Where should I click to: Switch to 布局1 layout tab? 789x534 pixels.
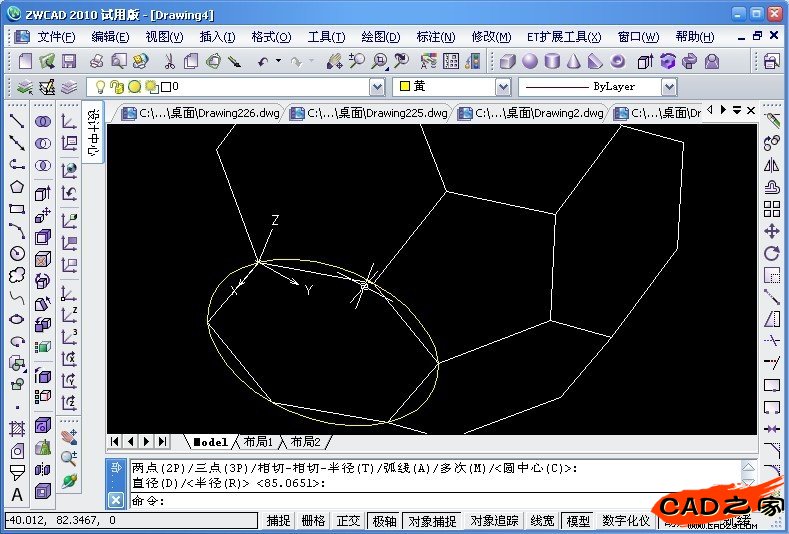(258, 442)
